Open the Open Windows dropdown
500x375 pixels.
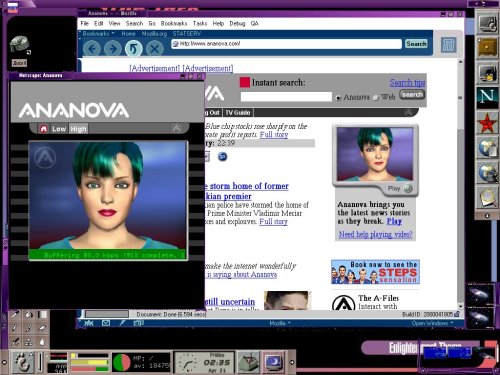[x=432, y=323]
